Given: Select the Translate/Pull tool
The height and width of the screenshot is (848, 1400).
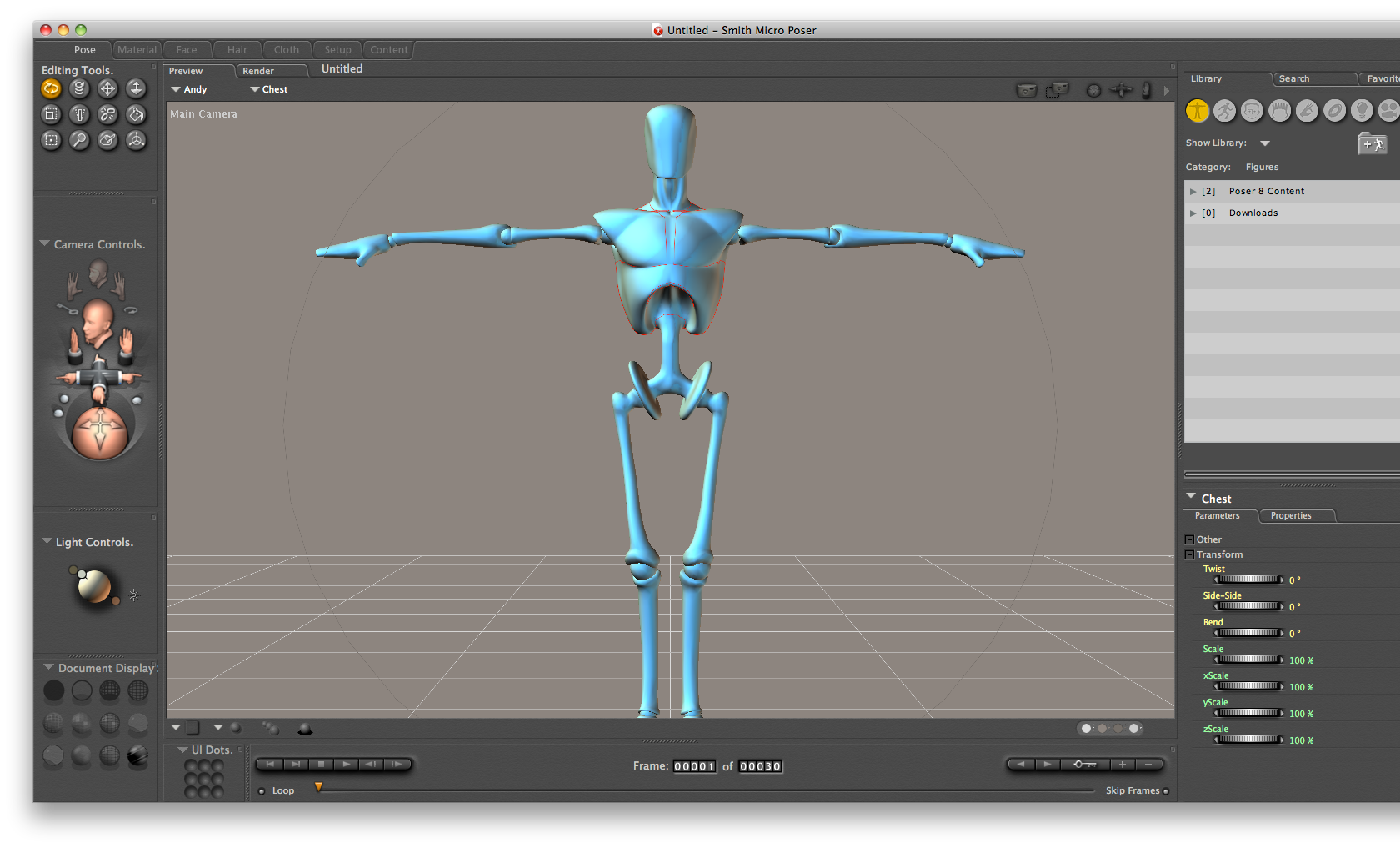Looking at the screenshot, I should point(107,88).
